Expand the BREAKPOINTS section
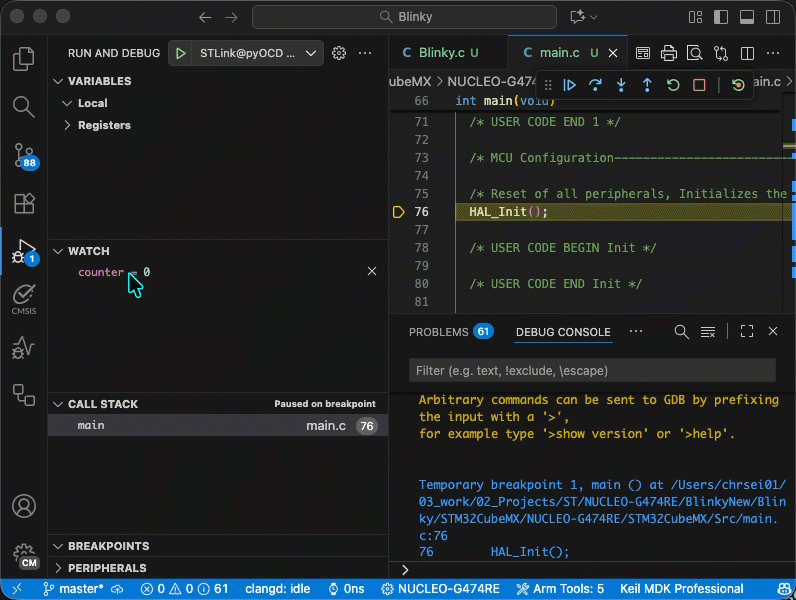Image resolution: width=796 pixels, height=600 pixels. tap(108, 546)
